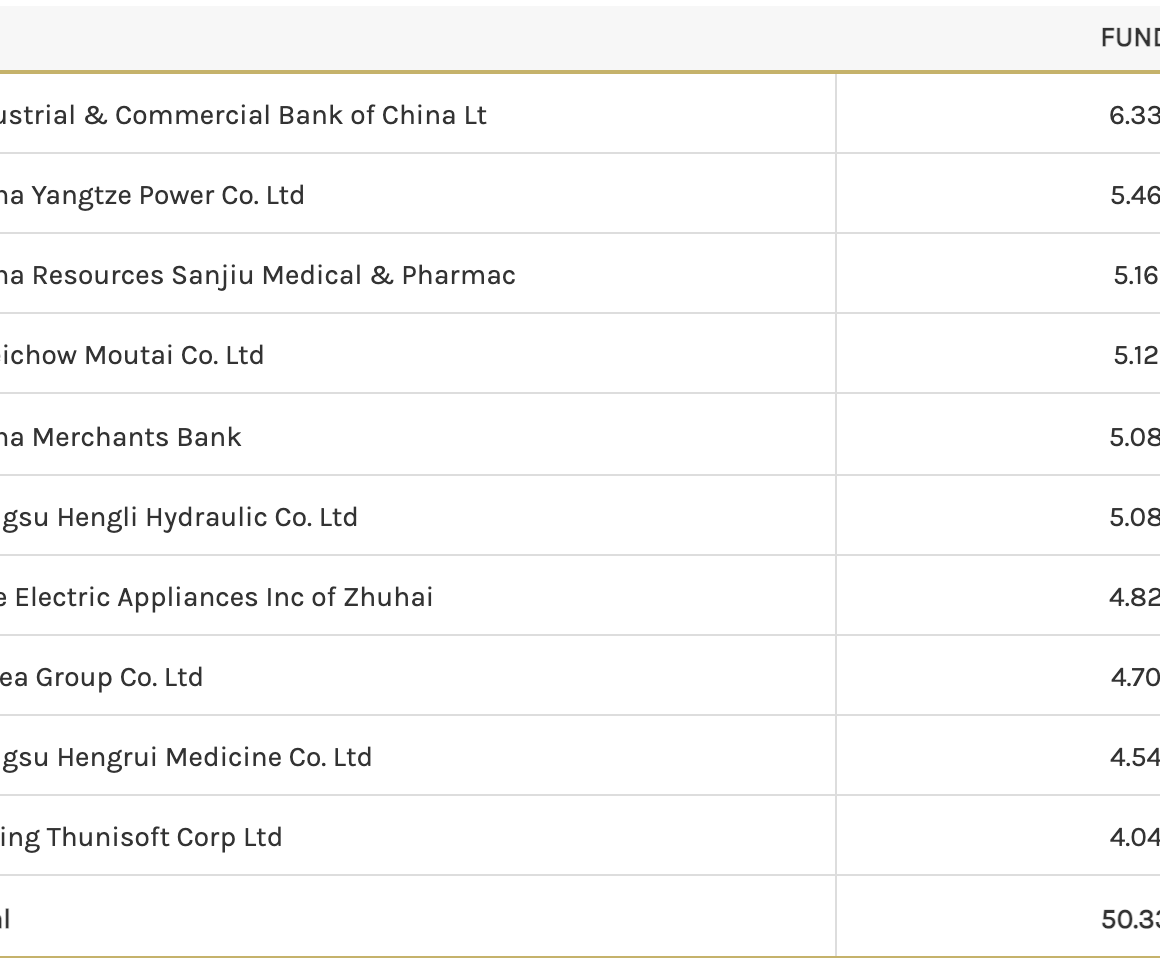Screen dimensions: 1160x958
Task: Select Electric Appliances Inc of Zhuhai row
Action: tap(216, 597)
